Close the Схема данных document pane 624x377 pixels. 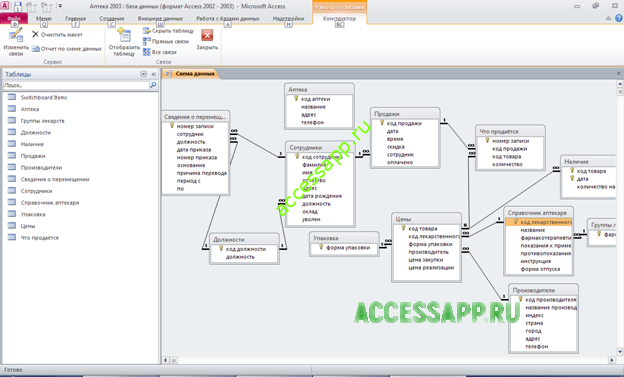pos(618,73)
